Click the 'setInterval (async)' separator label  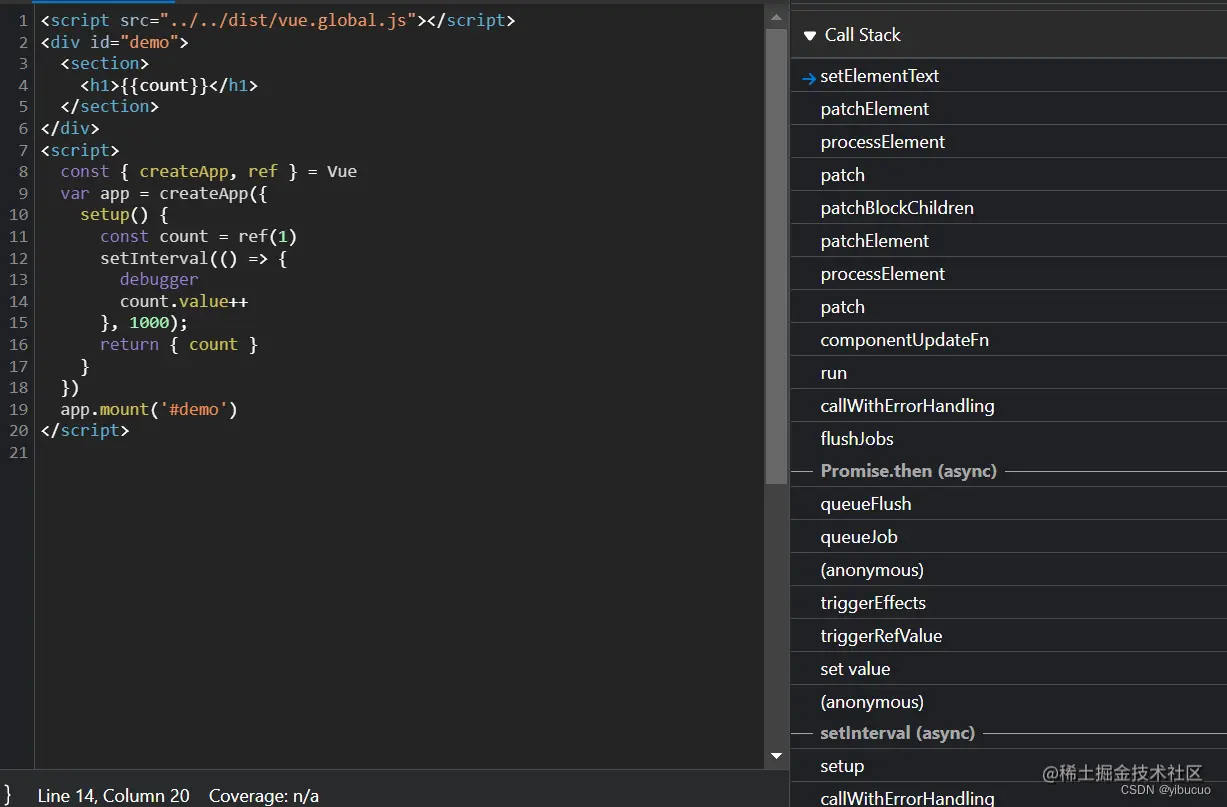898,733
